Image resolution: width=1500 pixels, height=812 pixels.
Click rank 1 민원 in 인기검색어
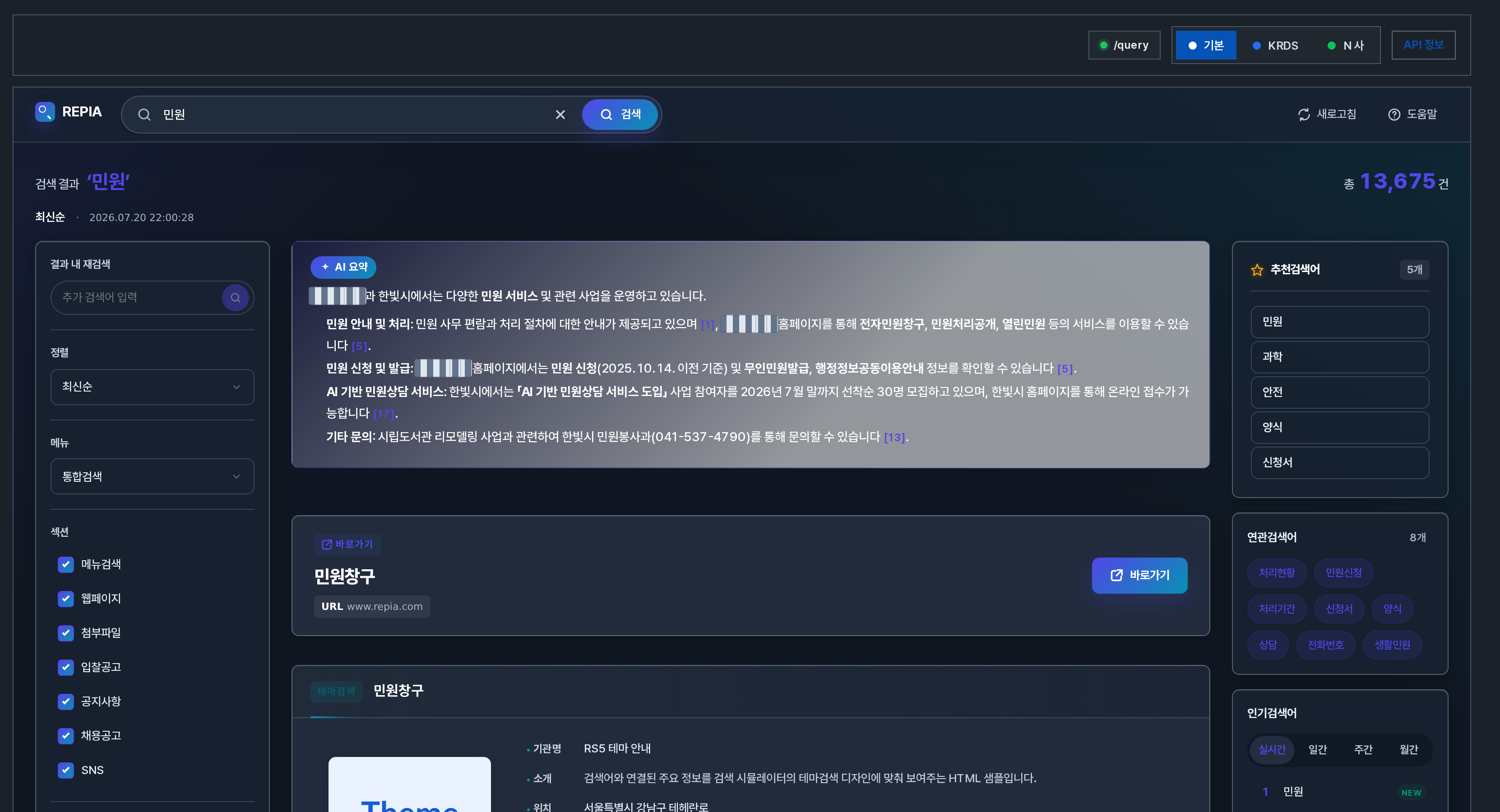pos(1293,792)
